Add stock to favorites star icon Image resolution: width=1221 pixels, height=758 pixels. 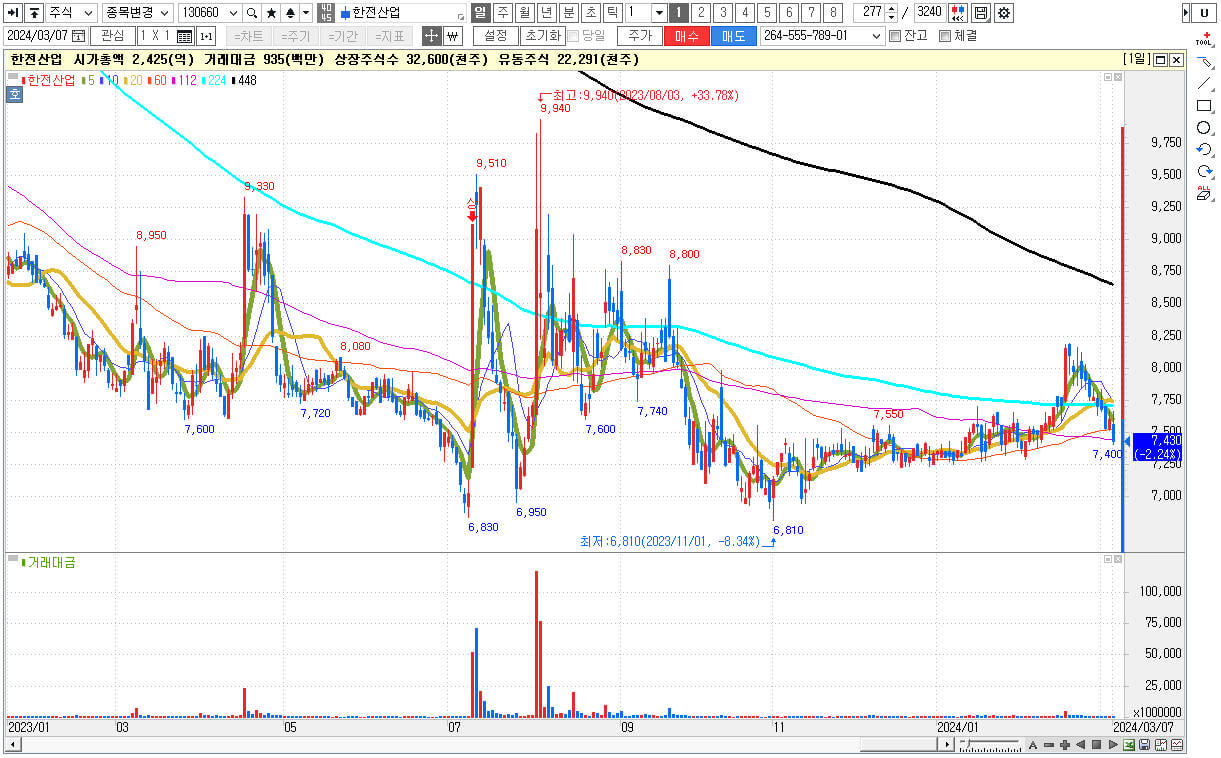271,13
